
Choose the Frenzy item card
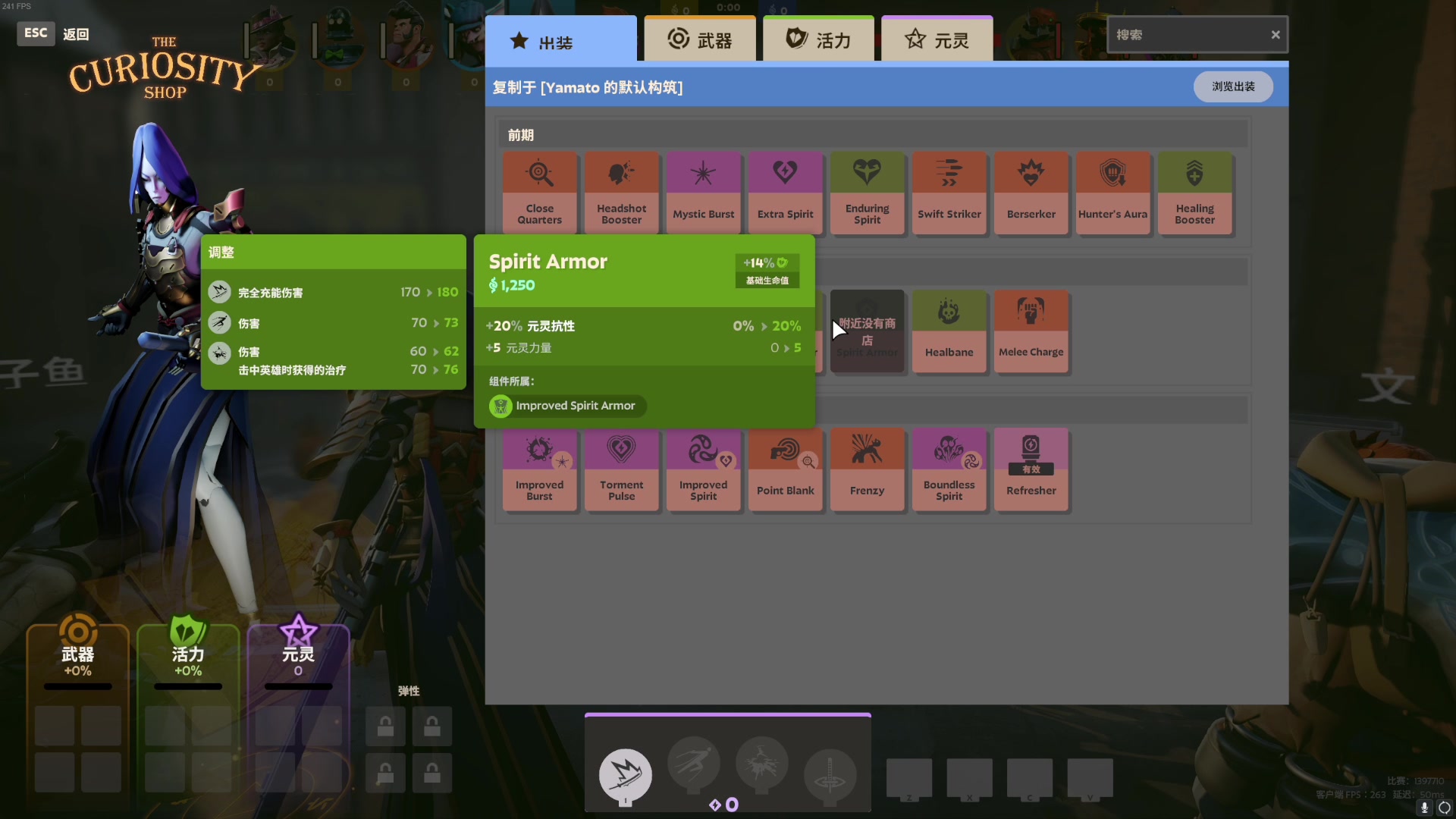[868, 469]
